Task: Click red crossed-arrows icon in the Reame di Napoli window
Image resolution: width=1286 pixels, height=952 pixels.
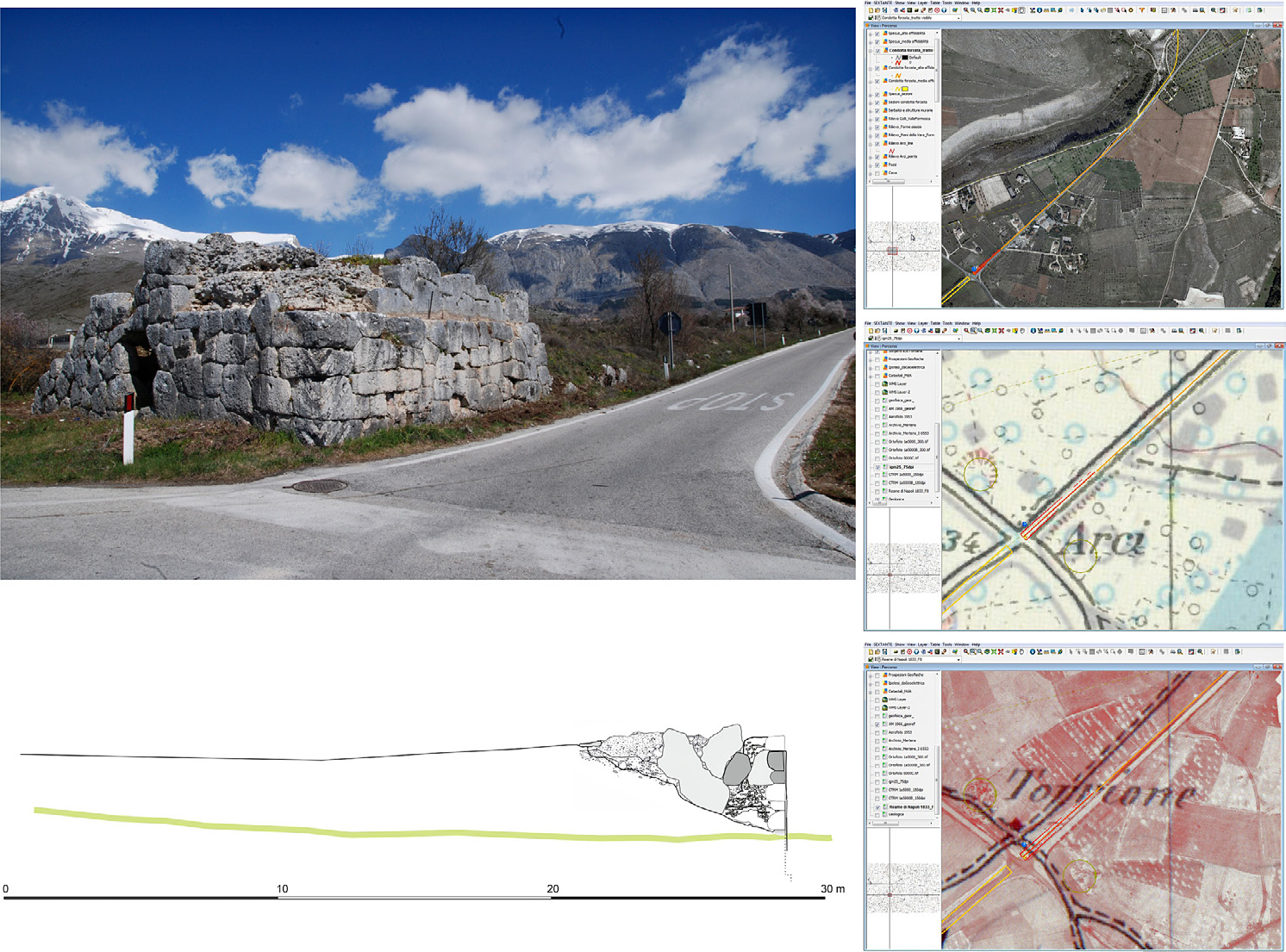Action: [x=1001, y=652]
